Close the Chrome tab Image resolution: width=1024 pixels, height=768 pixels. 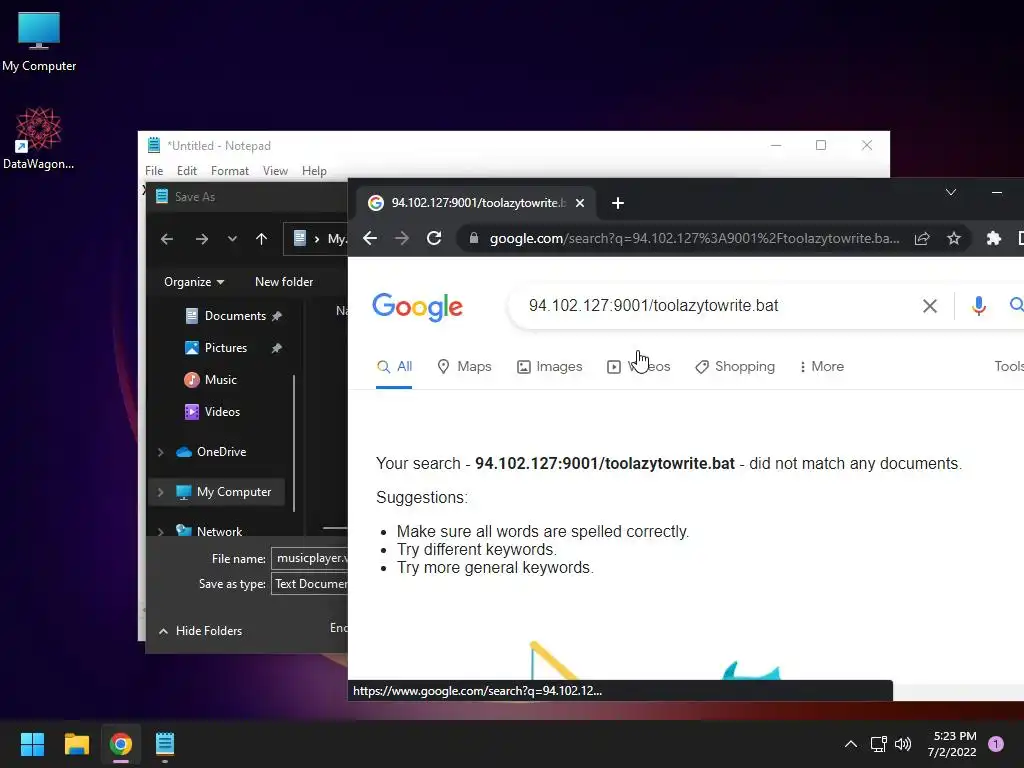pos(579,203)
